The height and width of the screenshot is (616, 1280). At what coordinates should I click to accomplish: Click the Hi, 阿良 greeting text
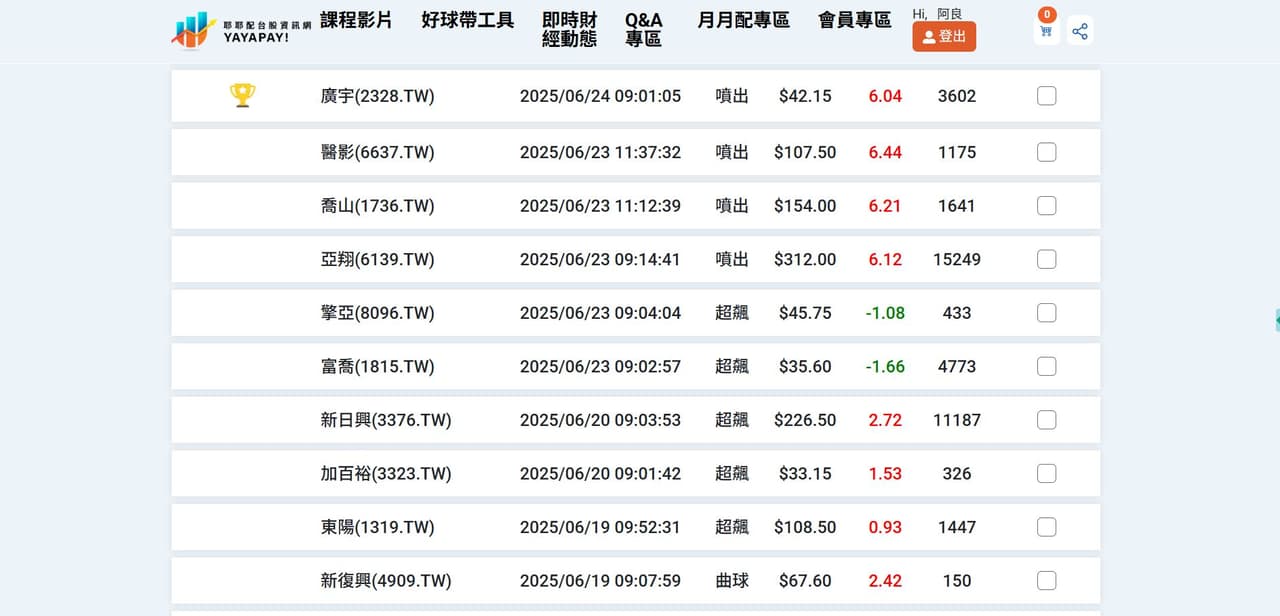(937, 13)
